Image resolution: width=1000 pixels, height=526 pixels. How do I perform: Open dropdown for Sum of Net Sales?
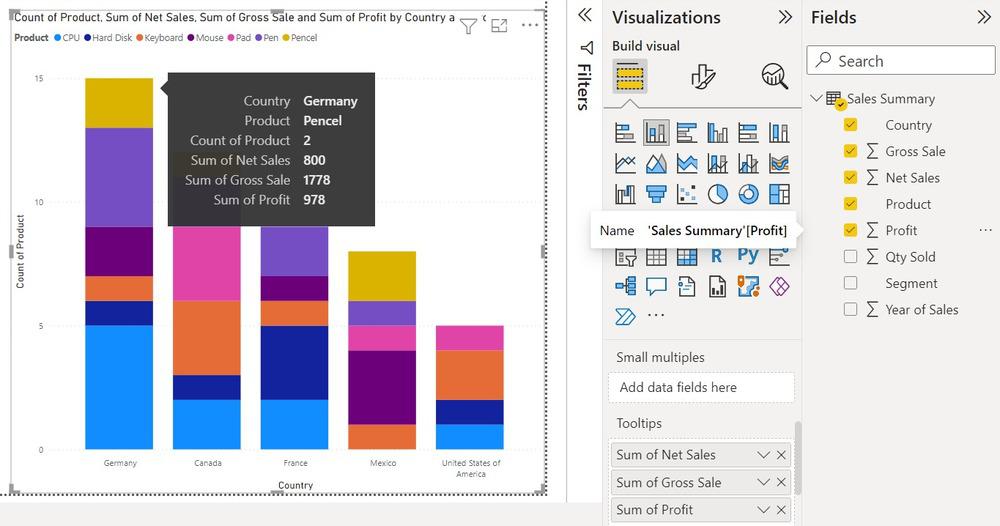click(x=763, y=455)
